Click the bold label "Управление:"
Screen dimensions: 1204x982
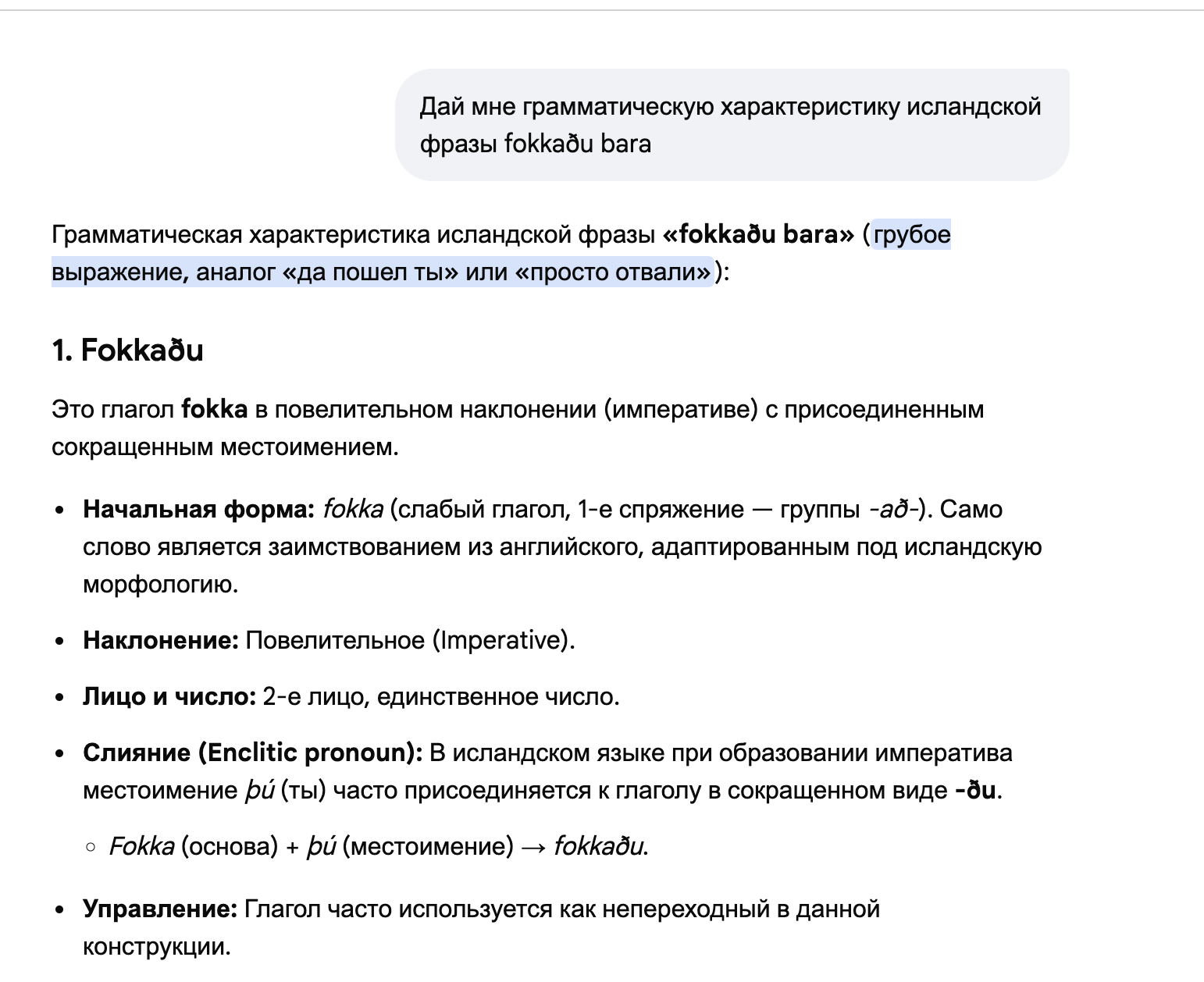[x=160, y=909]
